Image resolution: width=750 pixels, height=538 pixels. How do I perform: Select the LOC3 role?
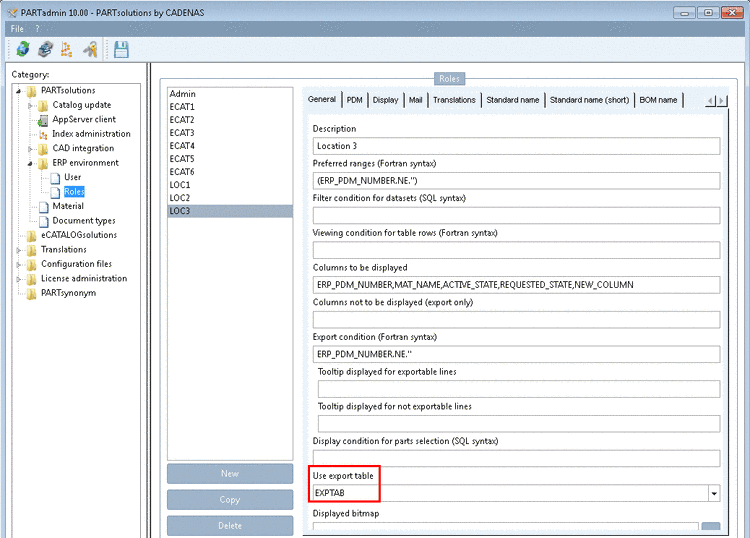click(230, 211)
